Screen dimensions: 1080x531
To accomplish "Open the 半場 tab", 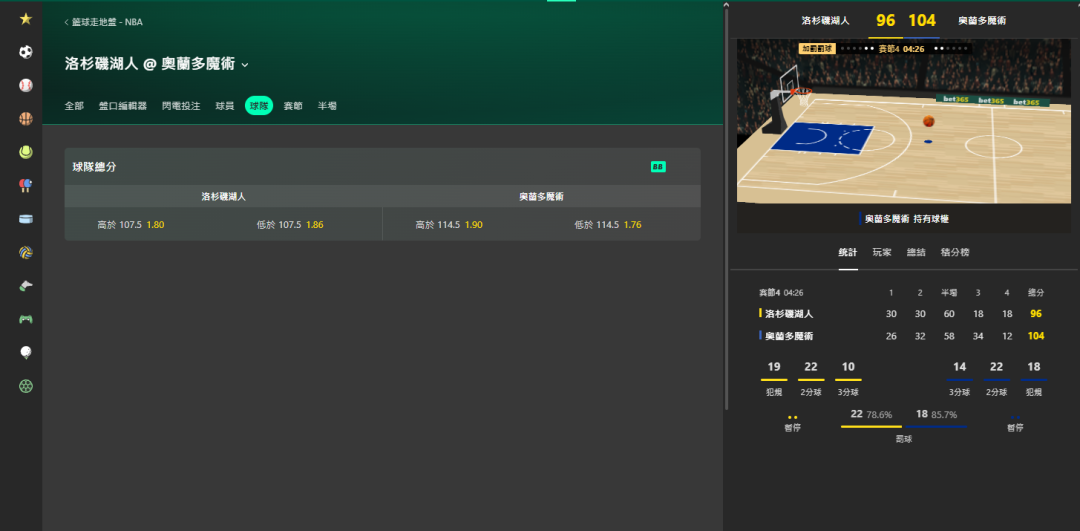I will (327, 106).
